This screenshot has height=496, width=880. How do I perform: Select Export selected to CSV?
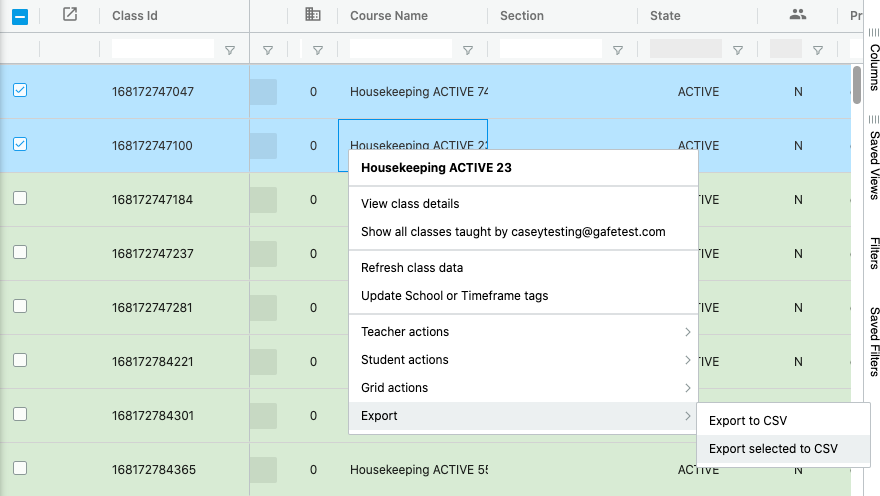tap(773, 449)
